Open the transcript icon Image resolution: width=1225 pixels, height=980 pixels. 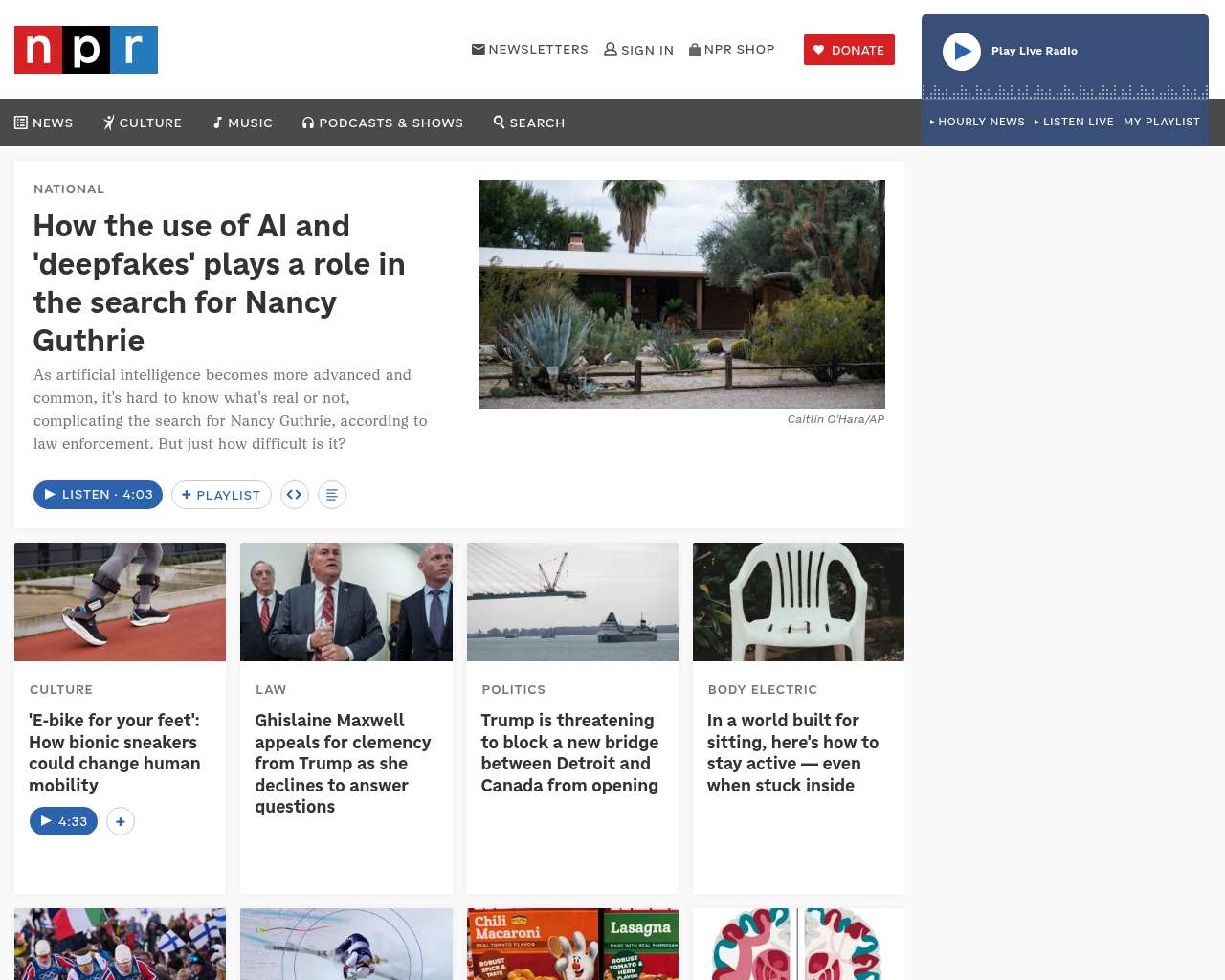click(x=332, y=495)
